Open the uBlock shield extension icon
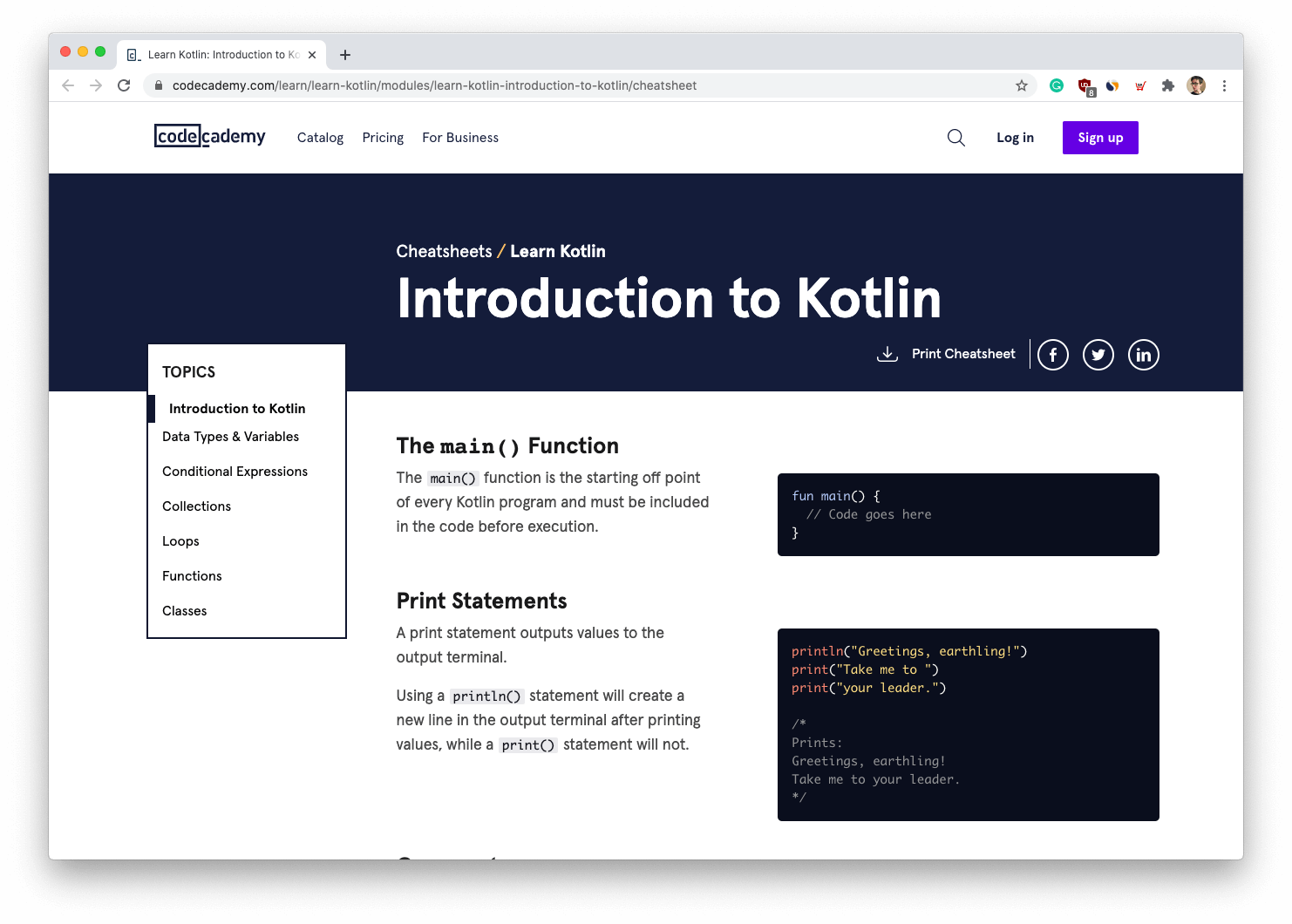The image size is (1292, 924). (1085, 86)
